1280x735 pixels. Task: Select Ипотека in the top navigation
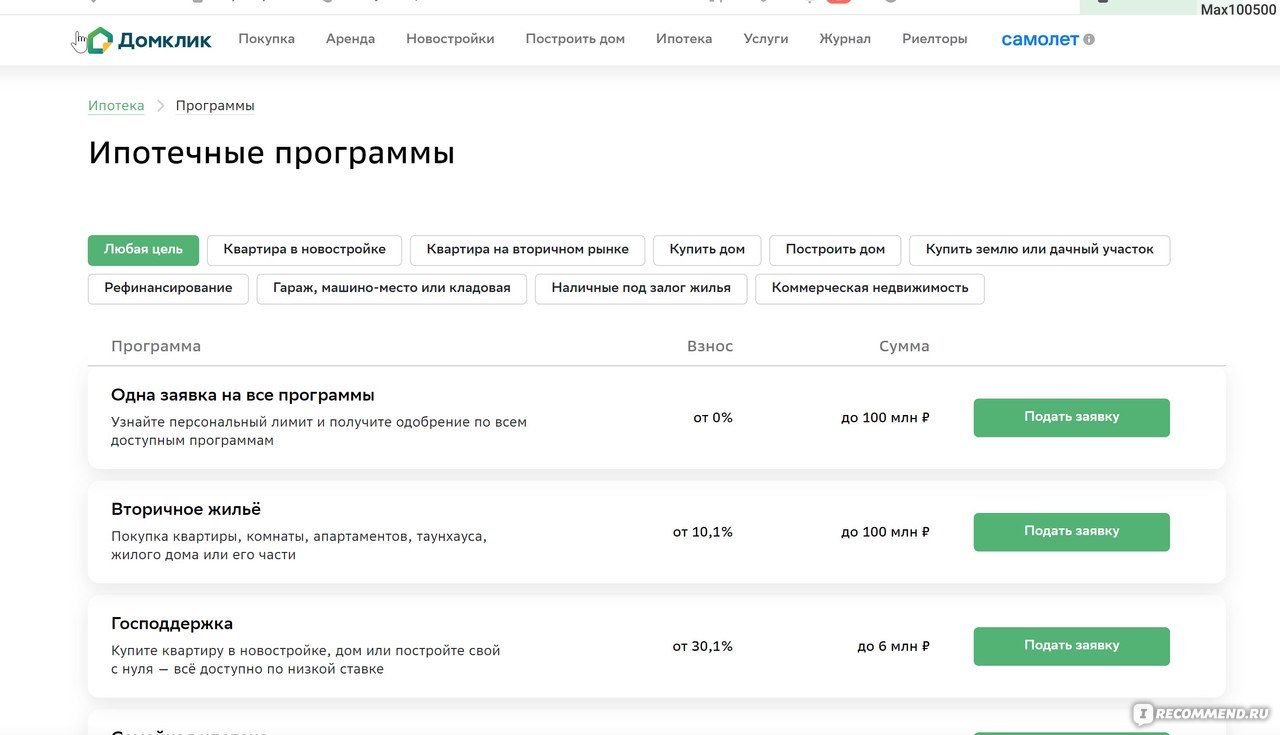pyautogui.click(x=684, y=39)
